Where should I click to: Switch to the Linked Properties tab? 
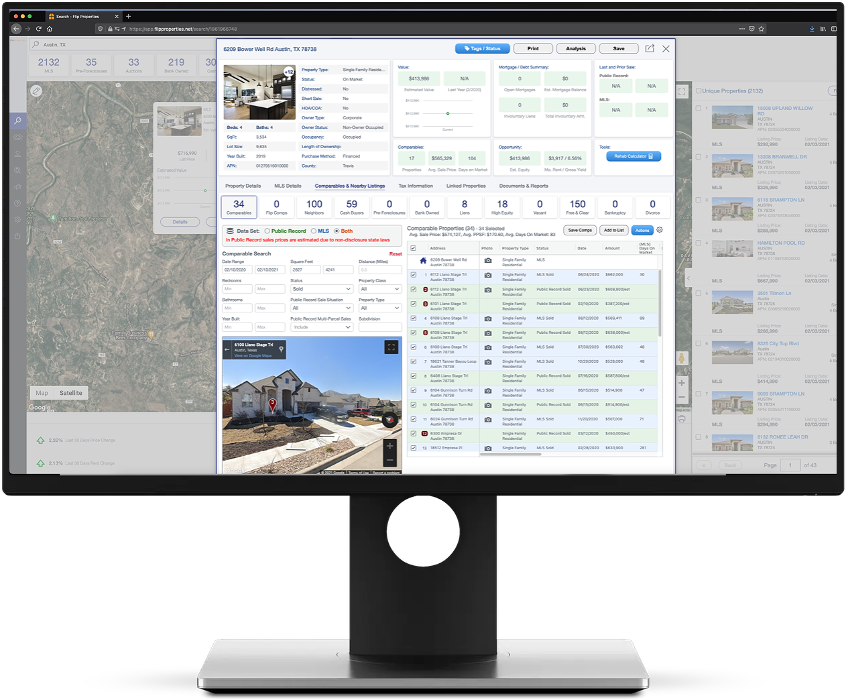click(x=466, y=186)
